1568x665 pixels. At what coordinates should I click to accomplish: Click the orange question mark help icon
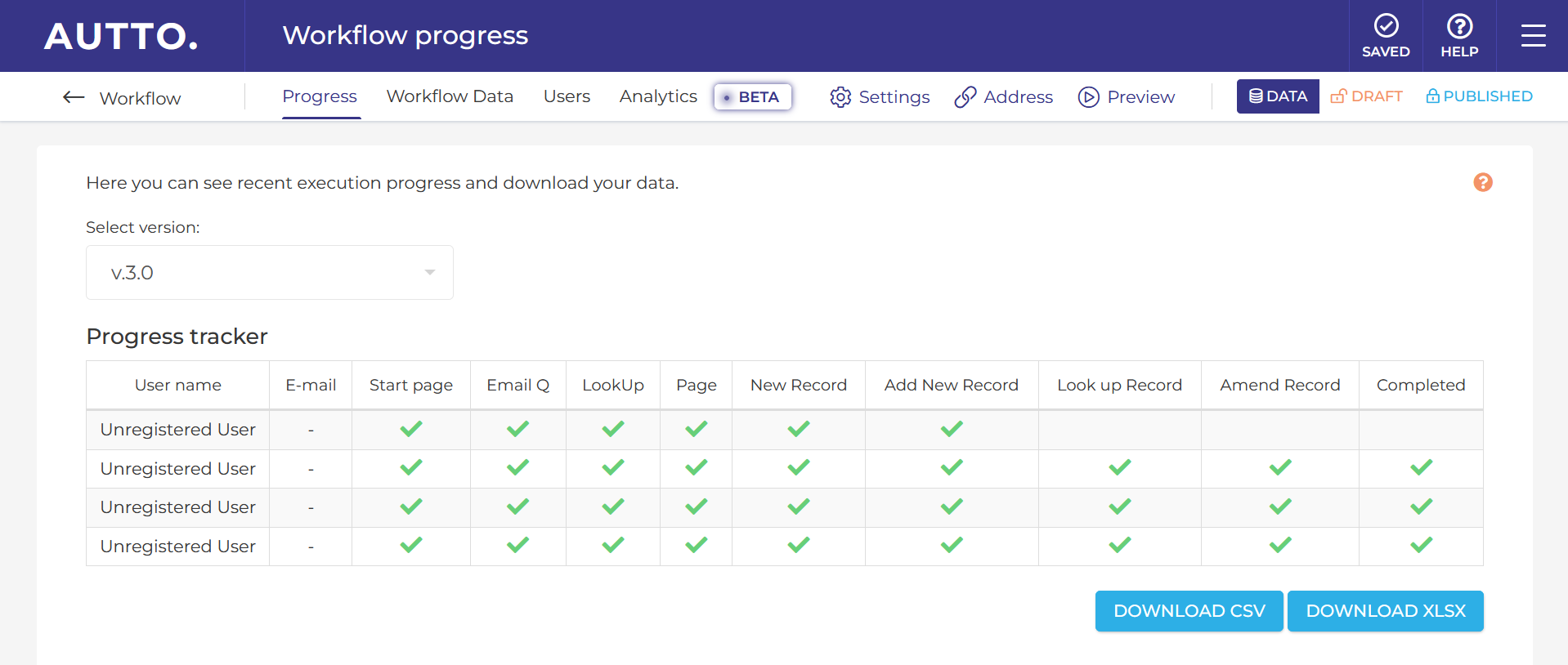tap(1482, 182)
